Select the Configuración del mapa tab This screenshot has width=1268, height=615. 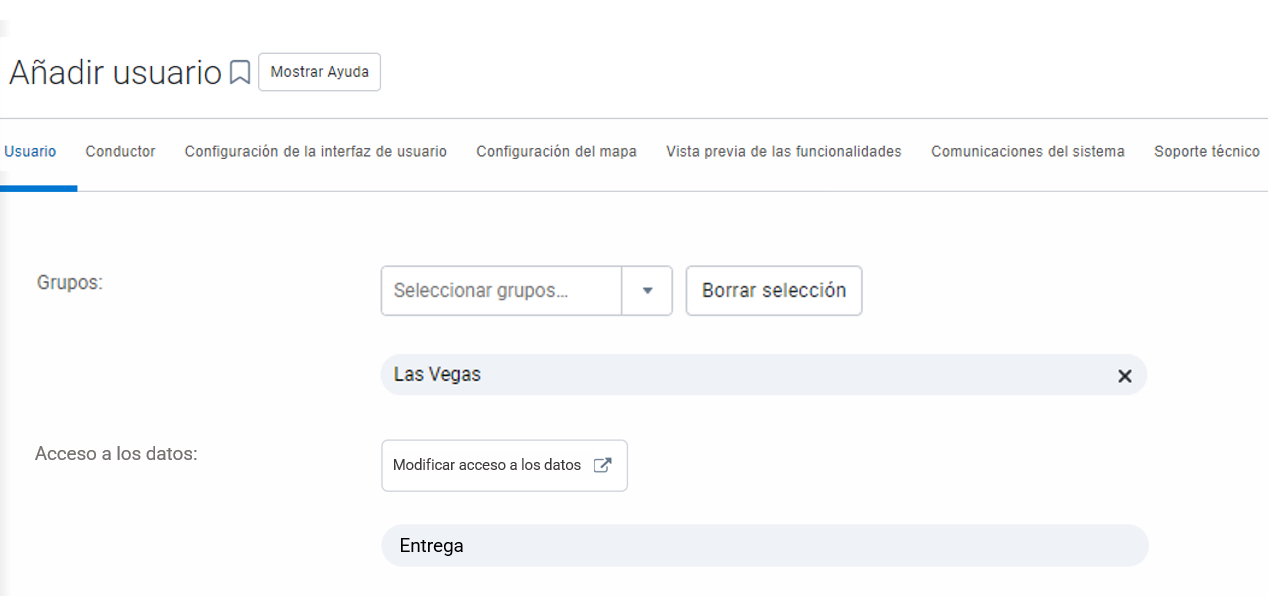point(556,152)
